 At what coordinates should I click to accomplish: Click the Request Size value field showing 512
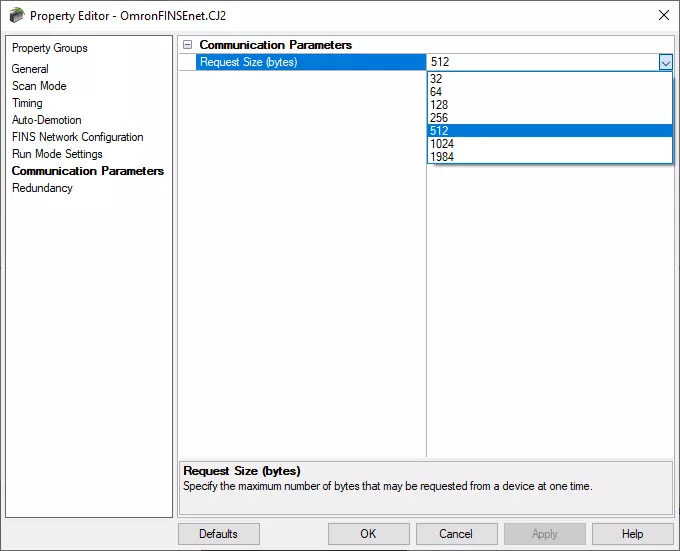[543, 62]
